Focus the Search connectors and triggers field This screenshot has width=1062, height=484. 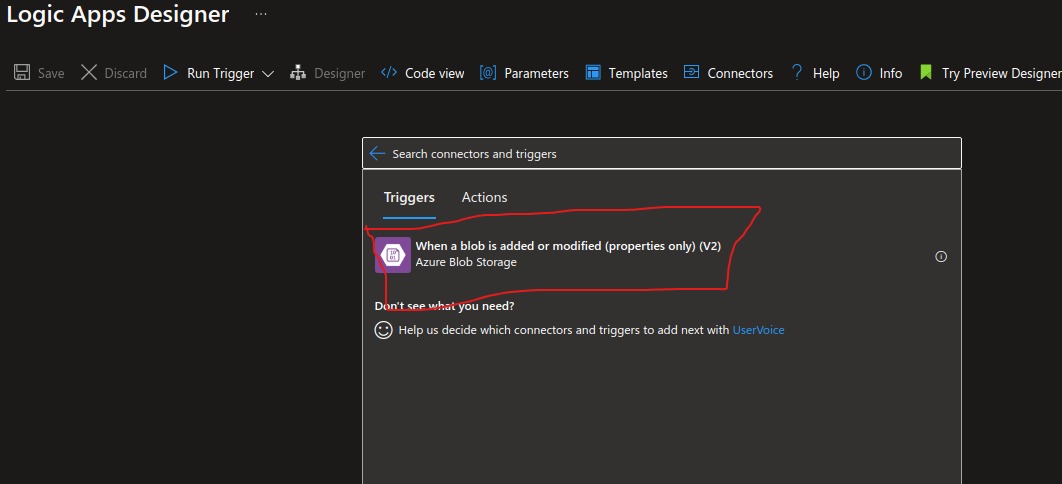pyautogui.click(x=662, y=154)
